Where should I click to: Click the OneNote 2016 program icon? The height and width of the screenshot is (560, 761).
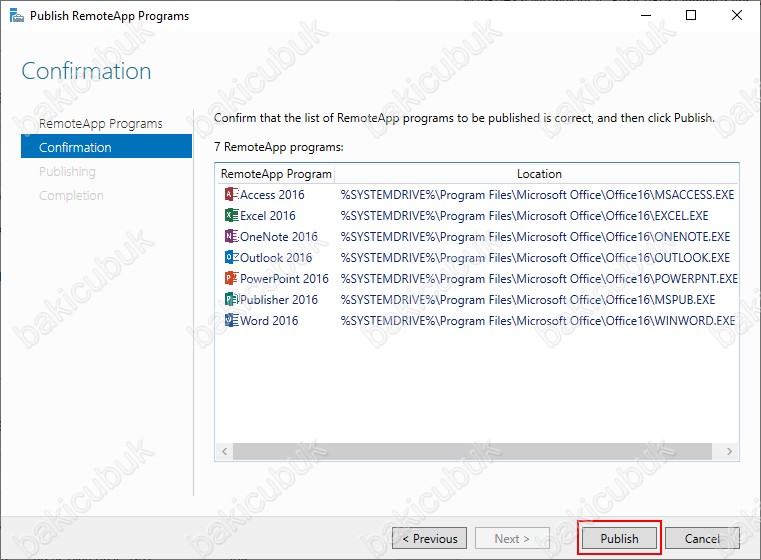(232, 236)
